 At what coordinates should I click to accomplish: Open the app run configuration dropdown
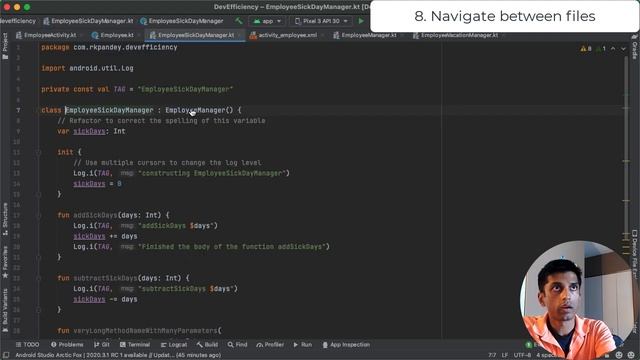tap(267, 21)
